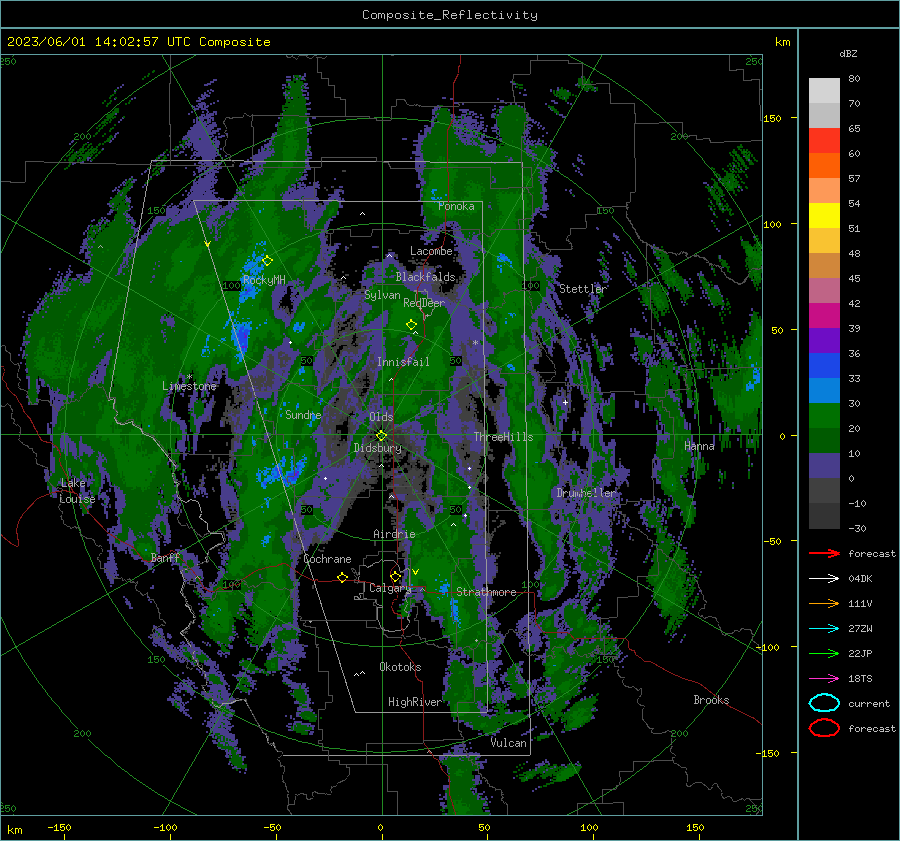This screenshot has width=900, height=841.
Task: Click the Cochrane label
Action: (327, 559)
